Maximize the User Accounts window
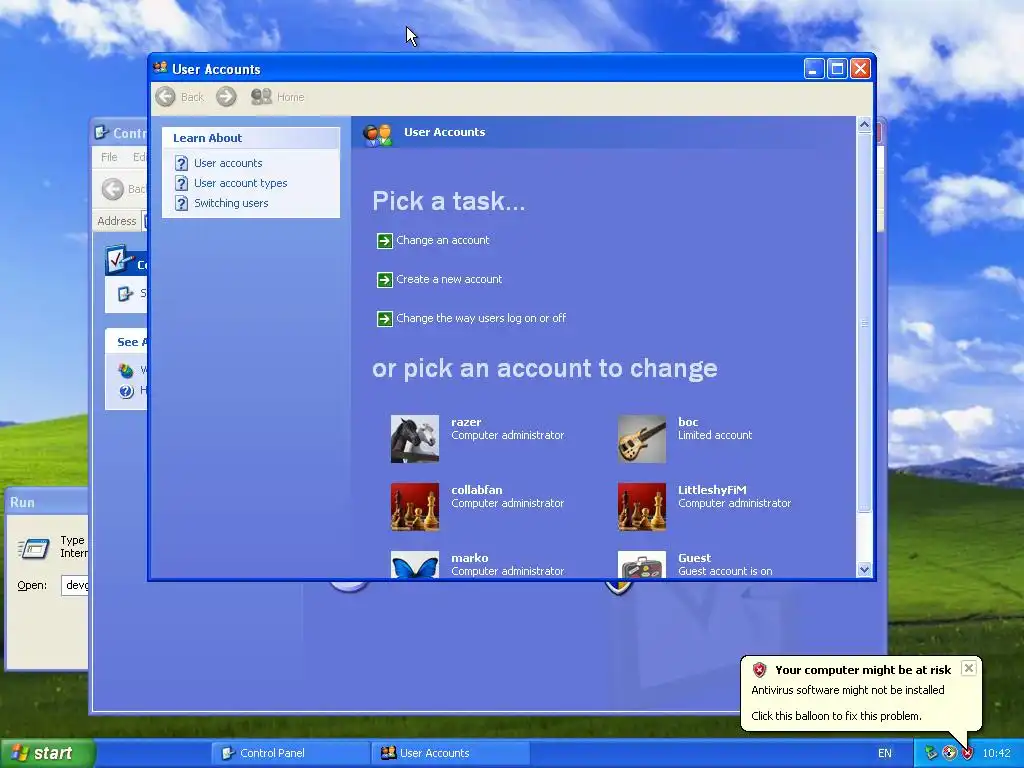The image size is (1024, 768). click(x=837, y=68)
